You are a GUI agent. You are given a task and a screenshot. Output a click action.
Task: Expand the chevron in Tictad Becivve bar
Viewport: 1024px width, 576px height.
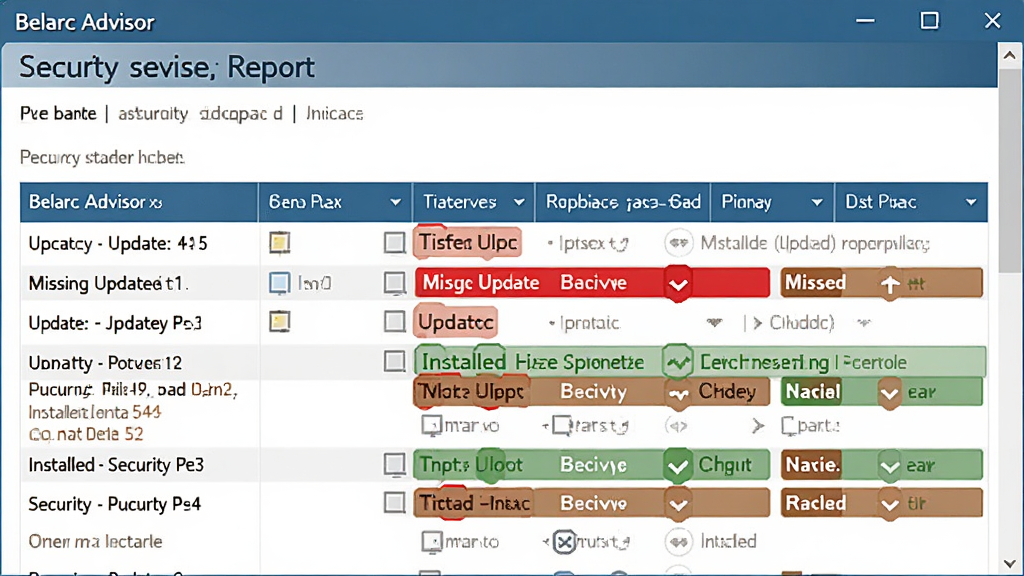(x=678, y=505)
